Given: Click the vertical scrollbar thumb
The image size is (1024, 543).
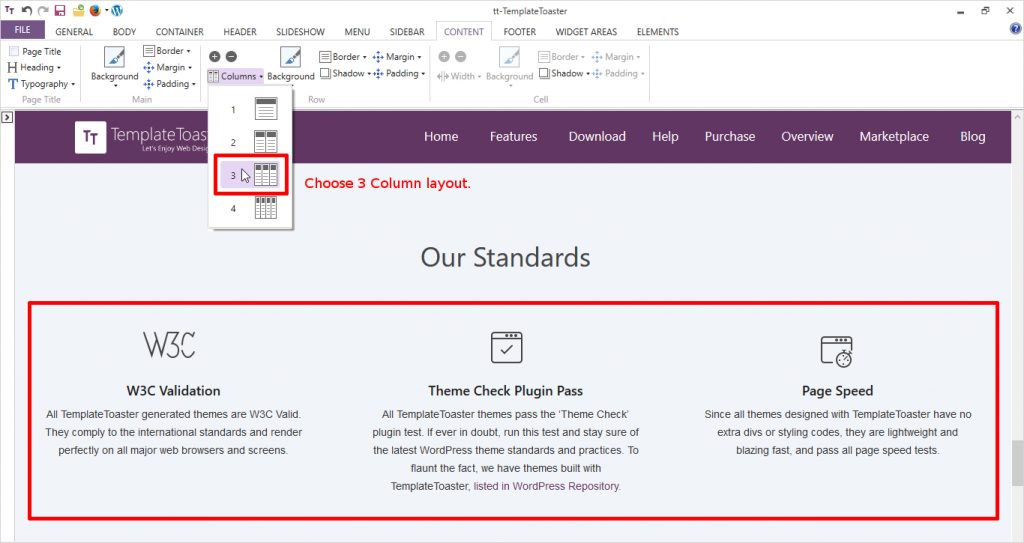Looking at the screenshot, I should [1017, 462].
